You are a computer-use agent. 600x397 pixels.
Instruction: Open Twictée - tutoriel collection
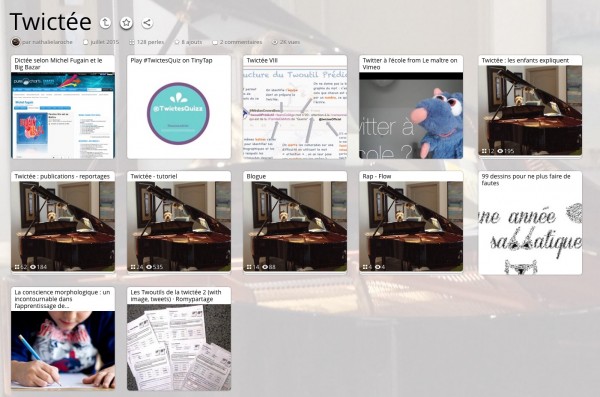point(179,221)
